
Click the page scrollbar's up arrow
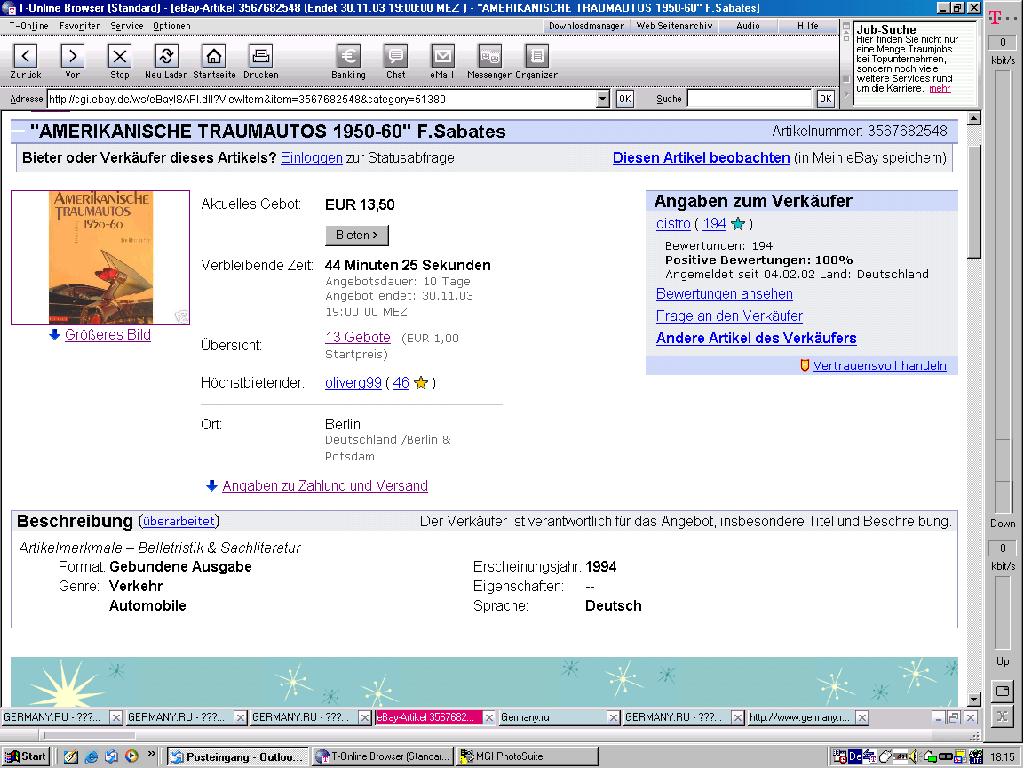point(974,118)
